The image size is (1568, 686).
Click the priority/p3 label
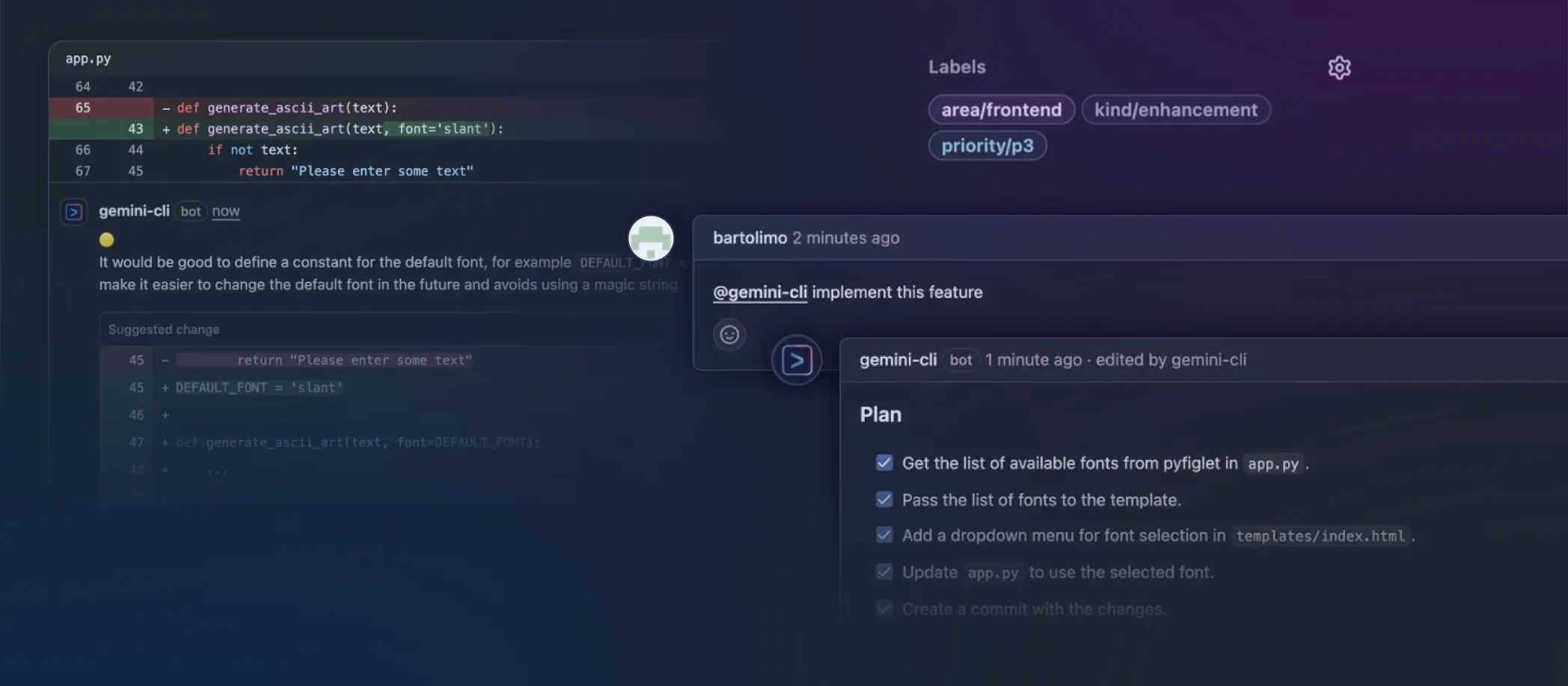(x=987, y=146)
